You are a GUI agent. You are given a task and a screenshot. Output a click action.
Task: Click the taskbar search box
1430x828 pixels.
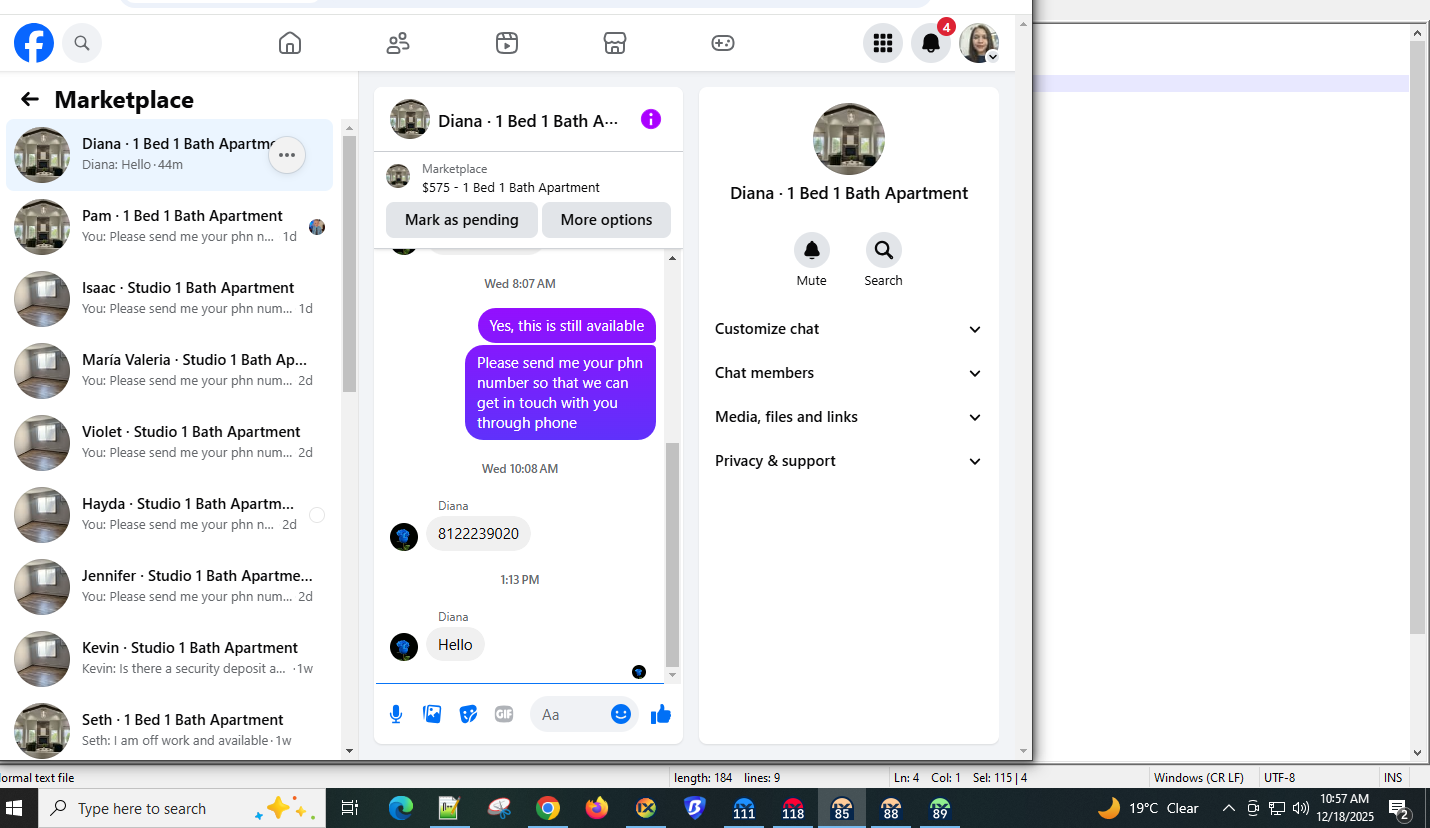(182, 808)
